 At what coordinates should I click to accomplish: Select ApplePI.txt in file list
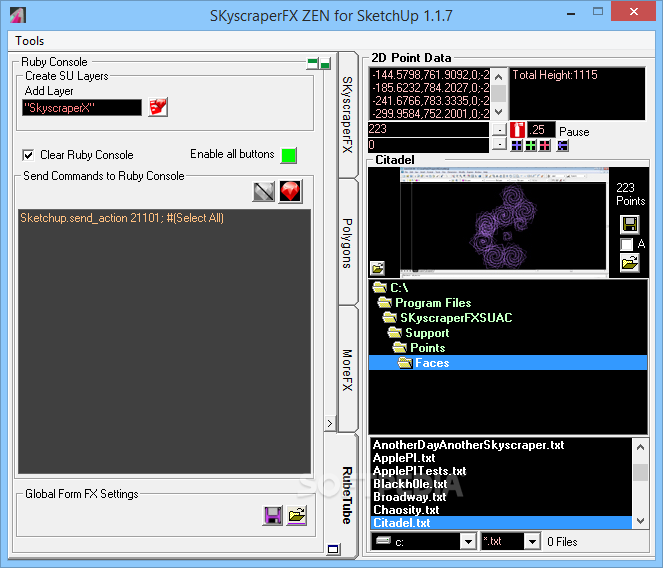(501, 458)
